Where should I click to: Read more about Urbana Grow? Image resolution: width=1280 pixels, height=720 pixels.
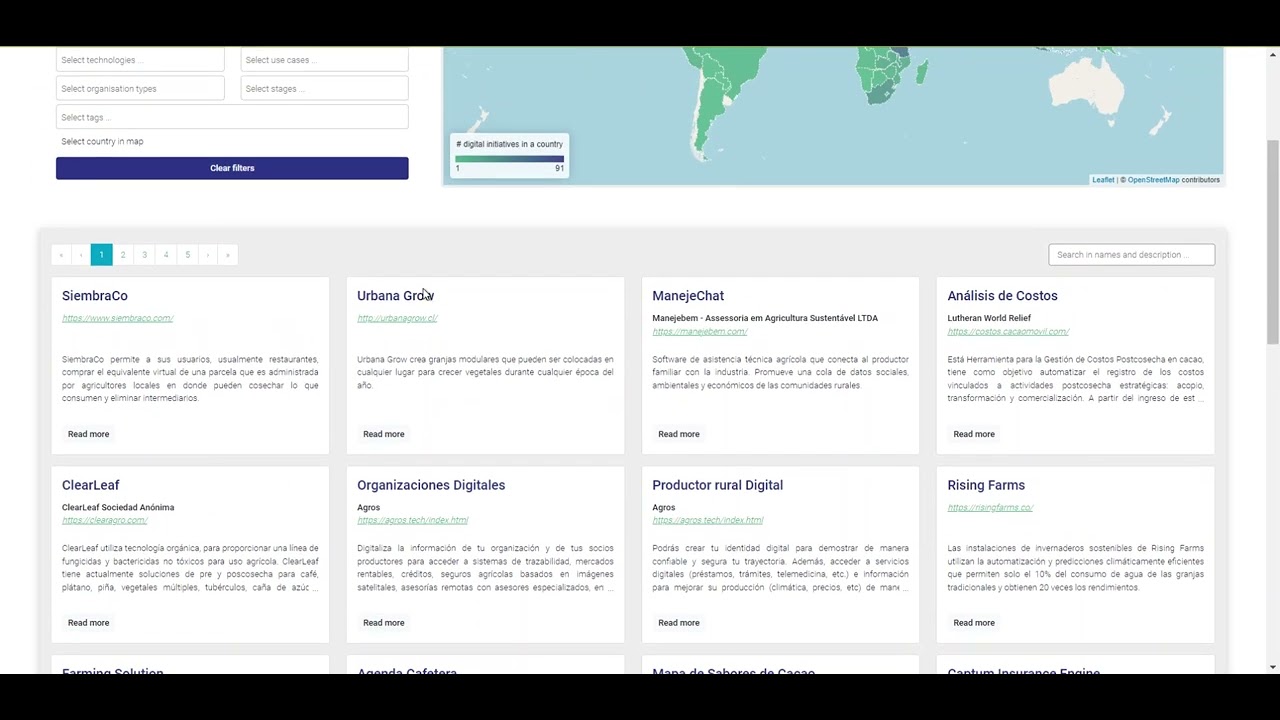384,434
